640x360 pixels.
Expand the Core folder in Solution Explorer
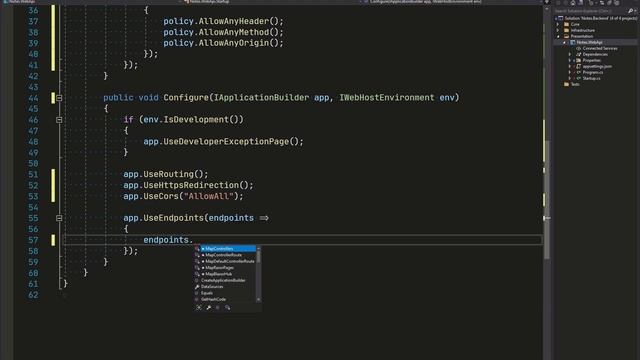click(558, 24)
